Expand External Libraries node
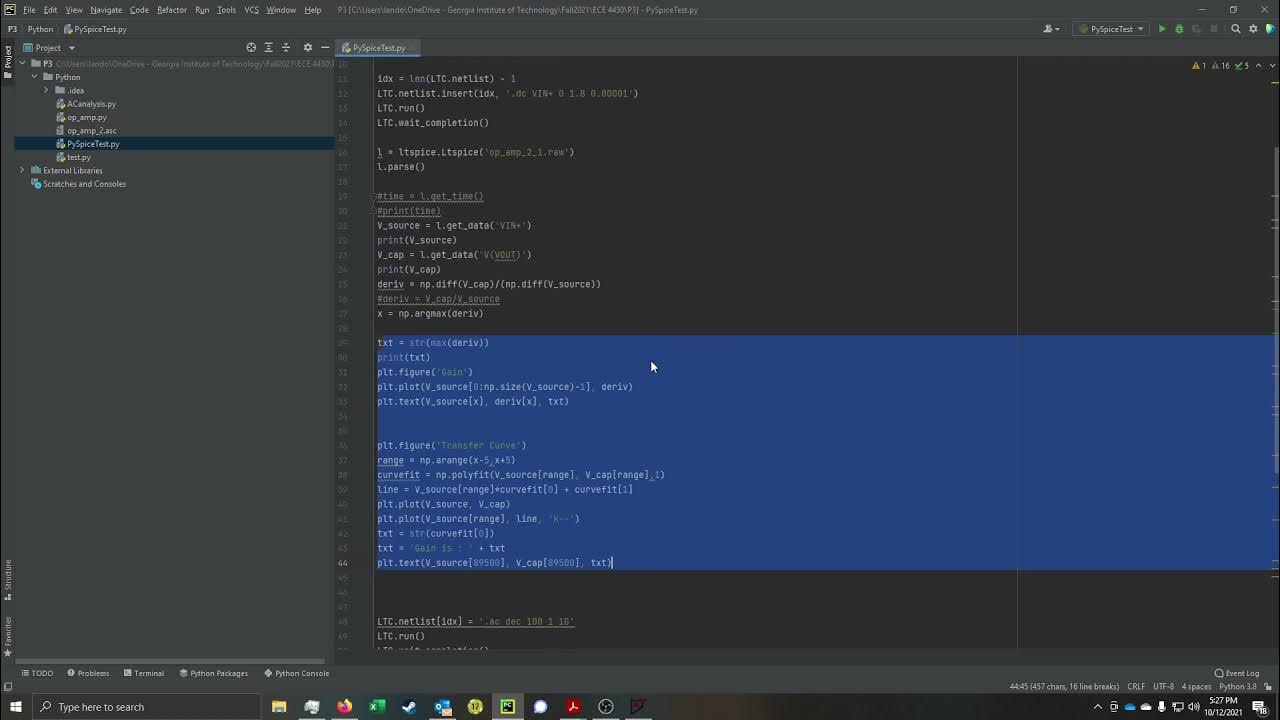Screen dimensions: 1280x720 [x=23, y=170]
